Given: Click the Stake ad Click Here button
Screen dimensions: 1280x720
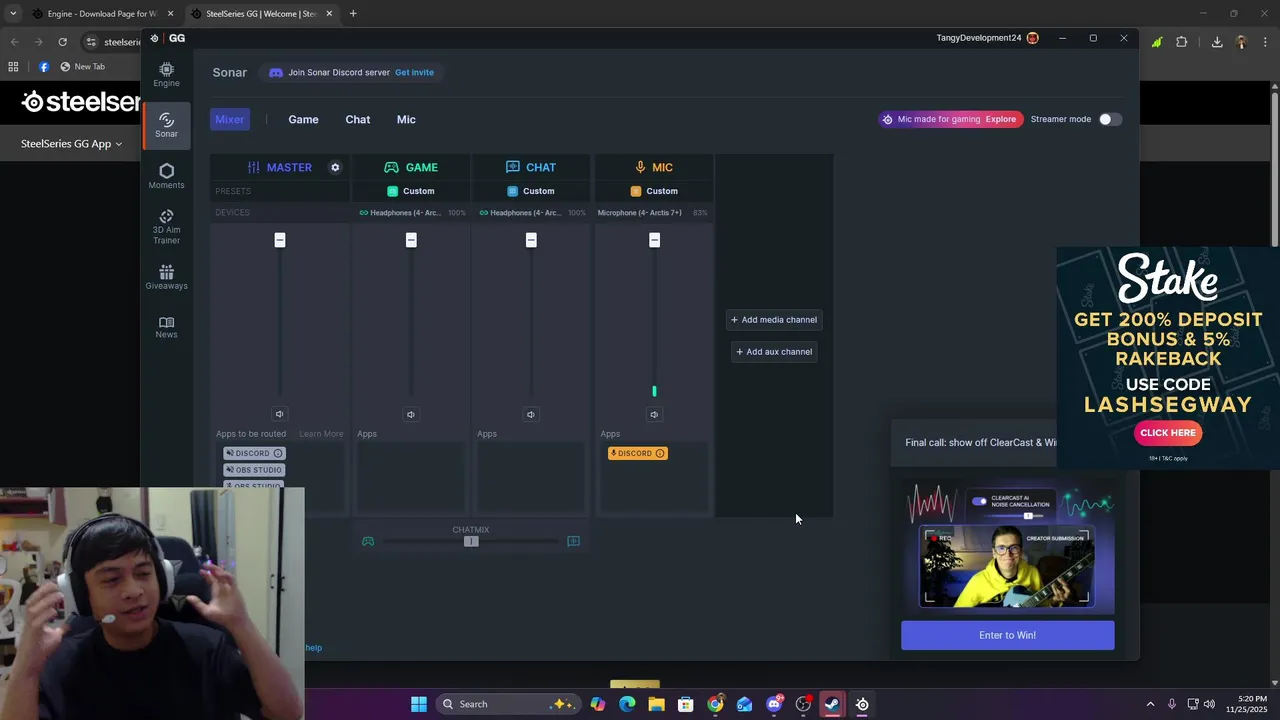Looking at the screenshot, I should click(x=1167, y=433).
